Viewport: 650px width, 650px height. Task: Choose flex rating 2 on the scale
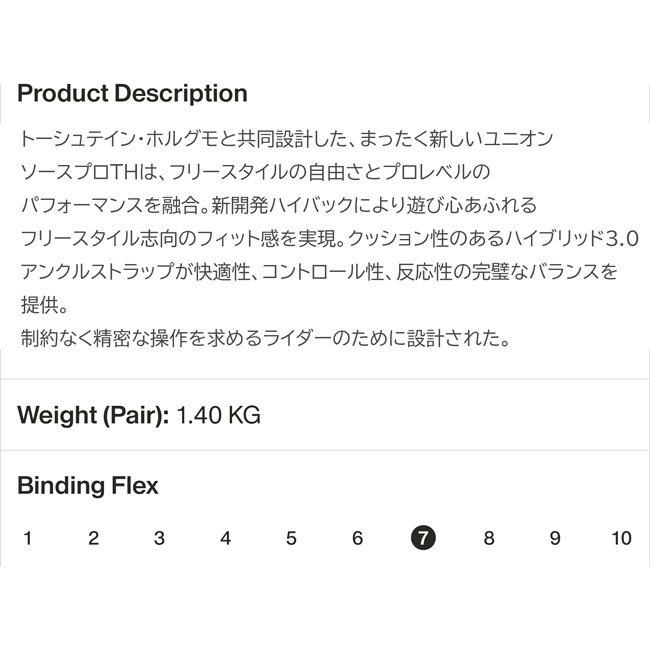coord(93,538)
